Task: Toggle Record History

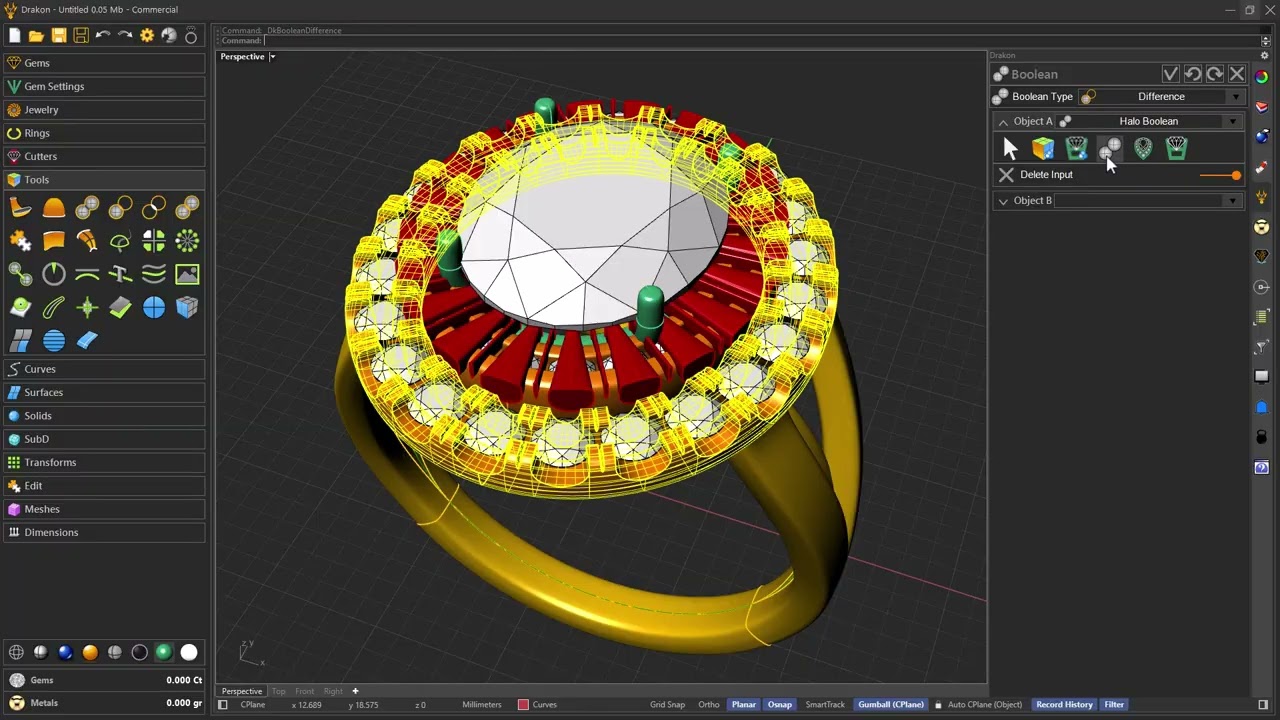Action: 1064,704
